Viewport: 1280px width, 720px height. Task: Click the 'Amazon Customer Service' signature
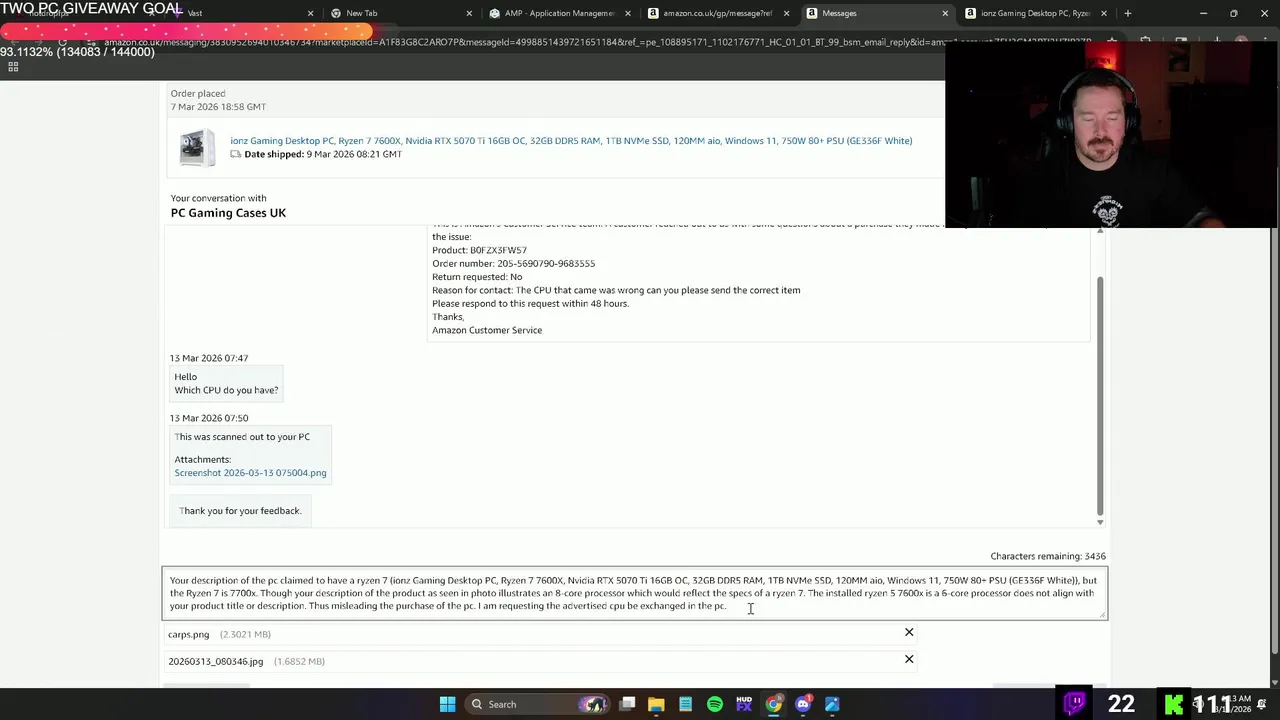point(487,330)
